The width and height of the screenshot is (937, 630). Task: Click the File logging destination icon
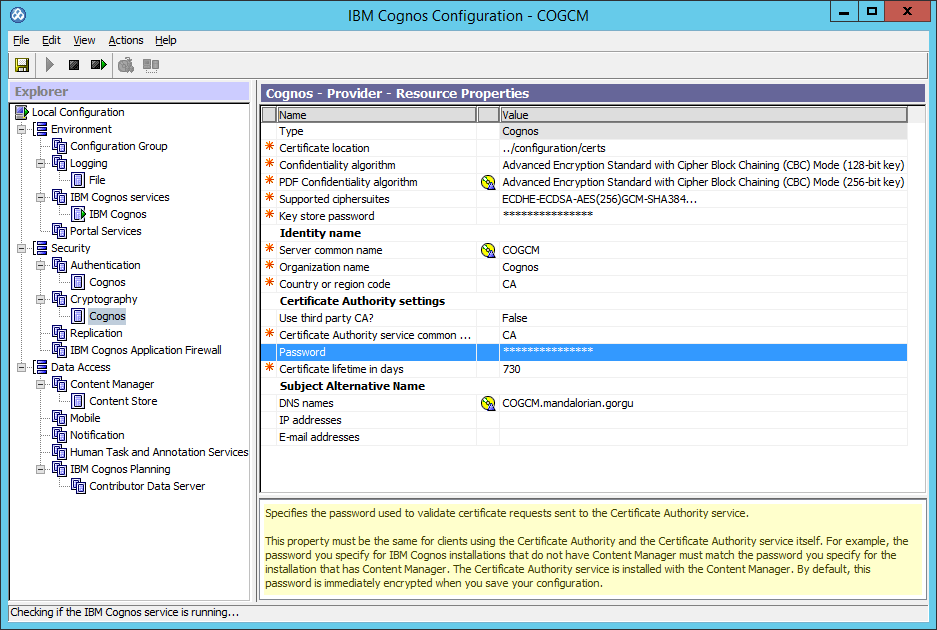click(x=78, y=180)
